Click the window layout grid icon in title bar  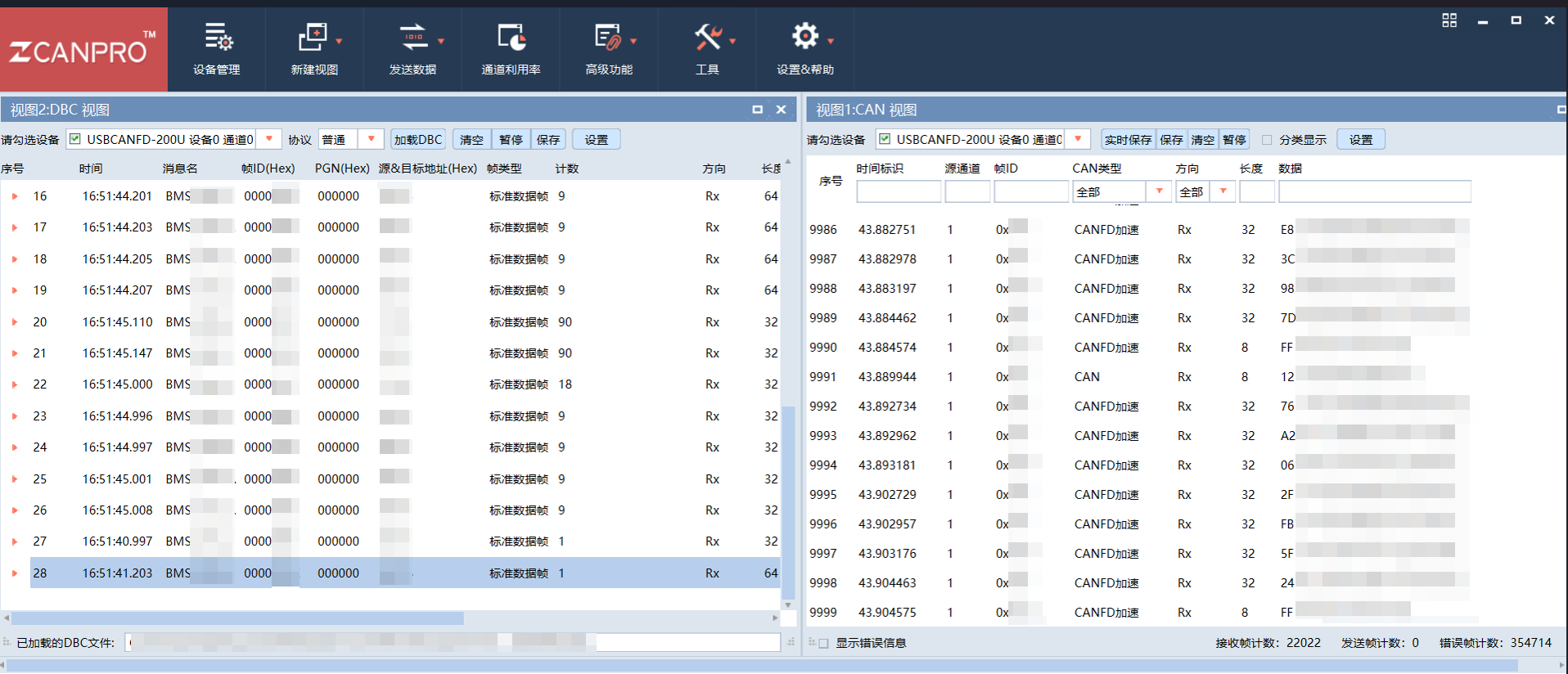(x=1449, y=20)
